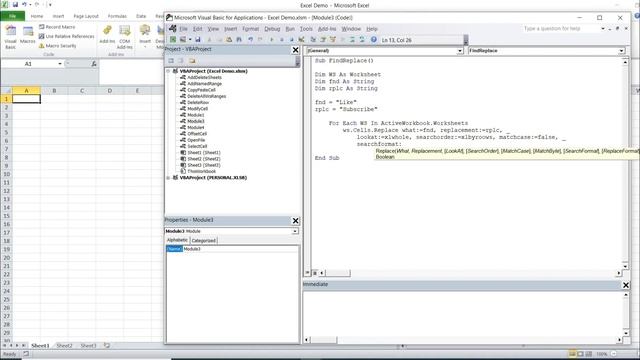This screenshot has width=640, height=360.
Task: Open VBA Debug menu
Action: (x=272, y=29)
